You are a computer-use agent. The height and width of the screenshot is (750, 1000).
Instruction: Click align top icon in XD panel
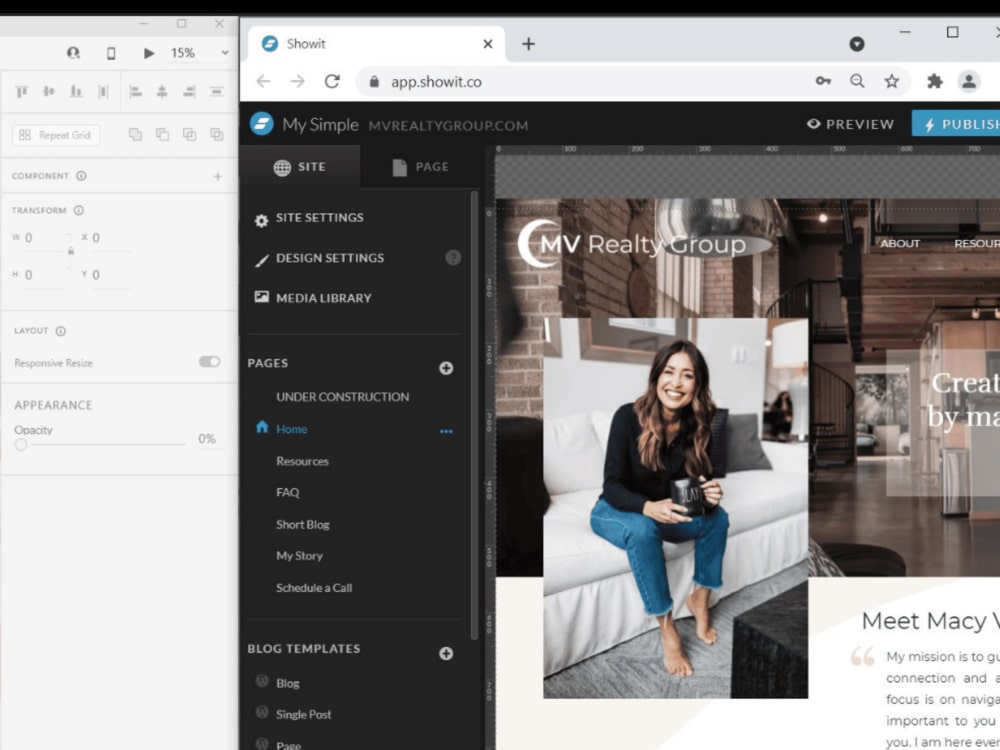22,92
